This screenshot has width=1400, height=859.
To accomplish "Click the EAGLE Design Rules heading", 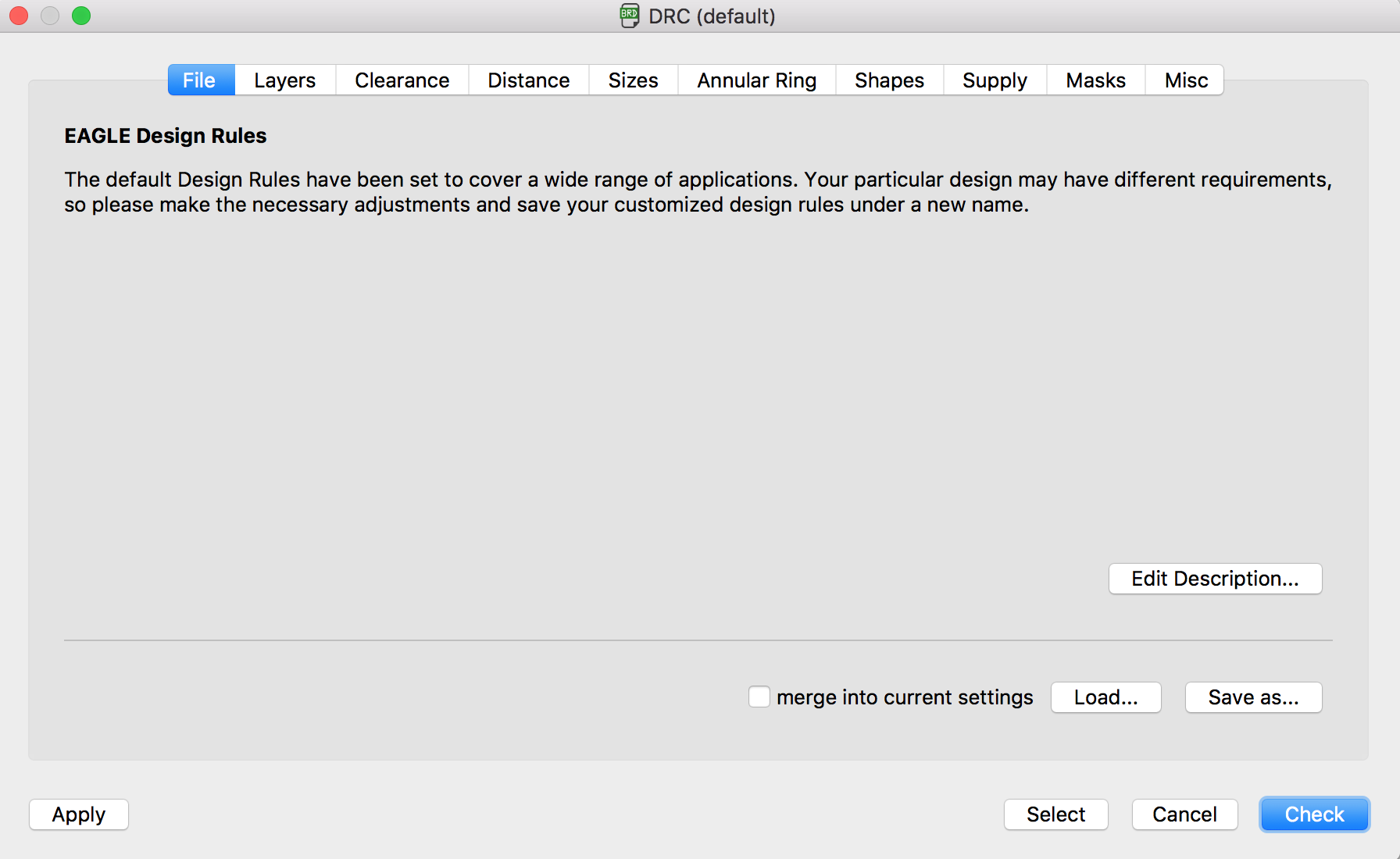I will point(166,136).
